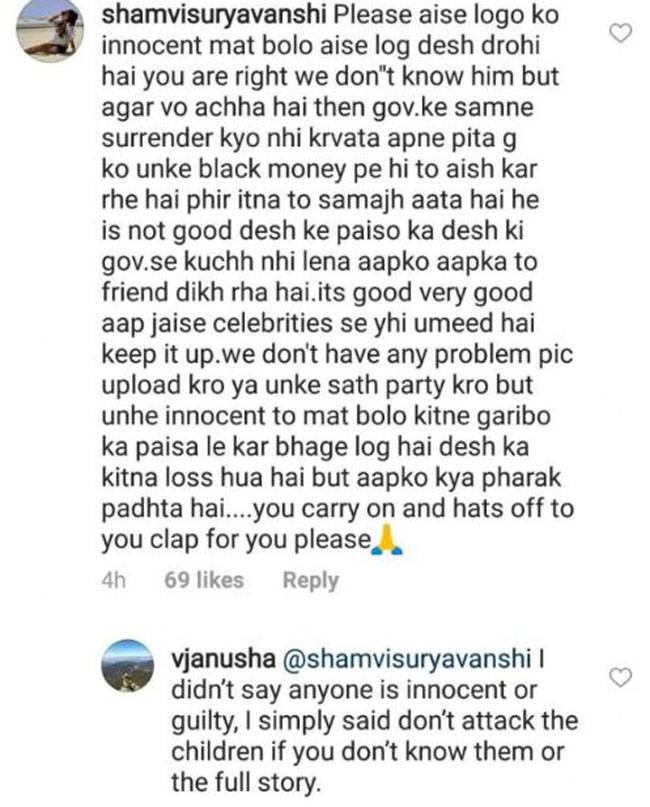650x807 pixels.
Task: View the 69 likes list
Action: [x=204, y=580]
